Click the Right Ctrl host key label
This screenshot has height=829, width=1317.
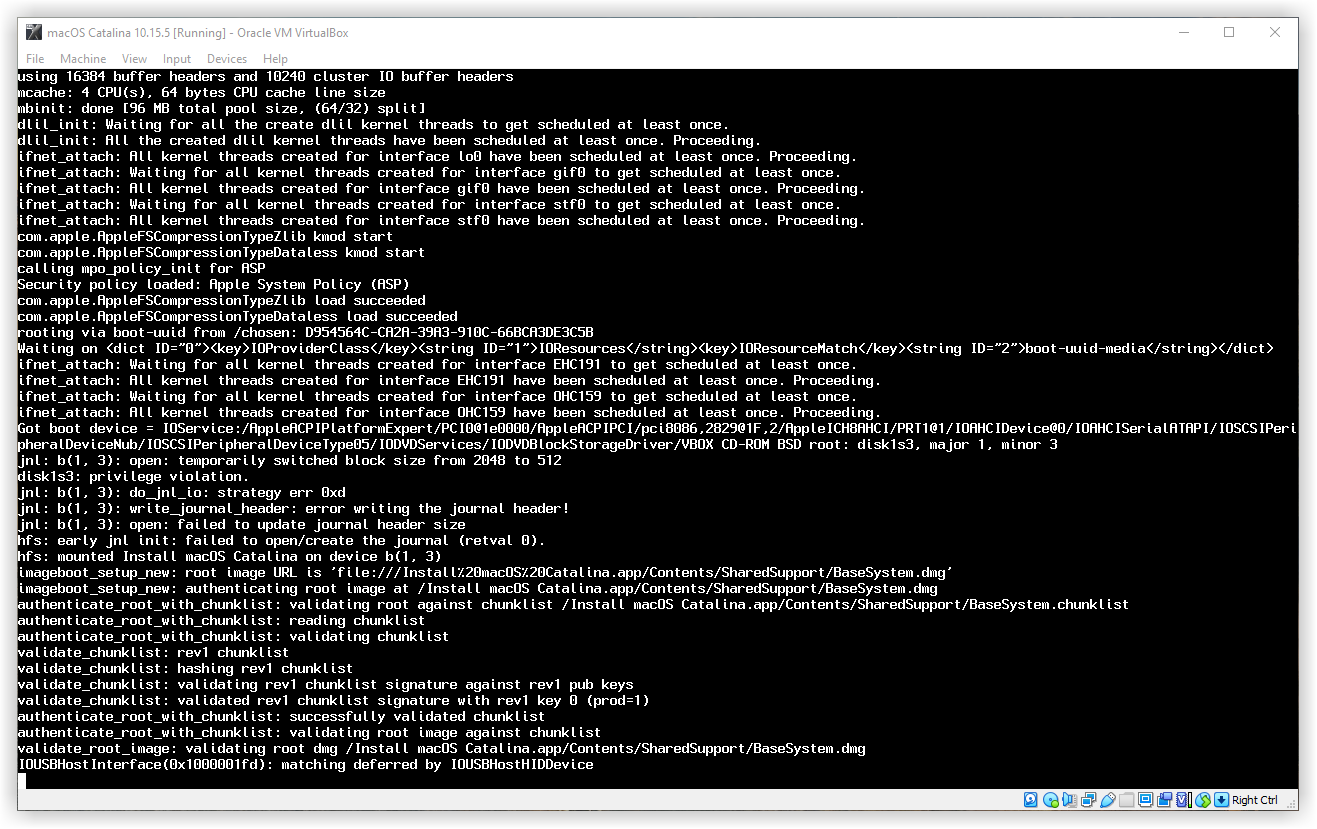pos(1254,800)
